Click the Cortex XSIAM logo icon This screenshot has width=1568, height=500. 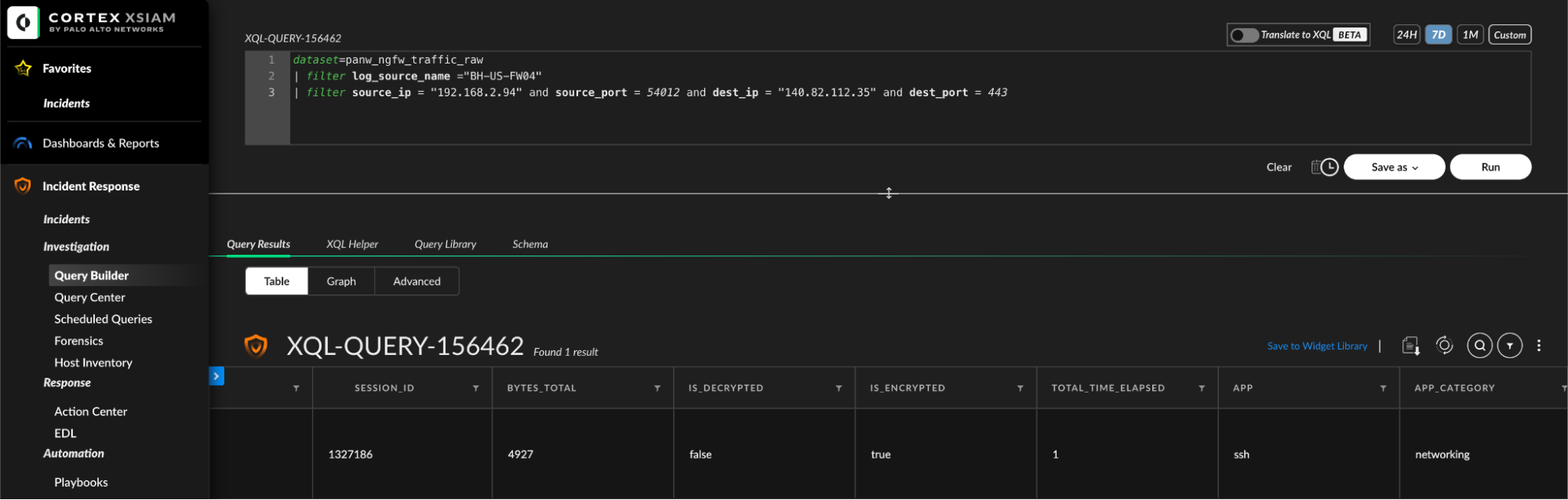[x=24, y=23]
